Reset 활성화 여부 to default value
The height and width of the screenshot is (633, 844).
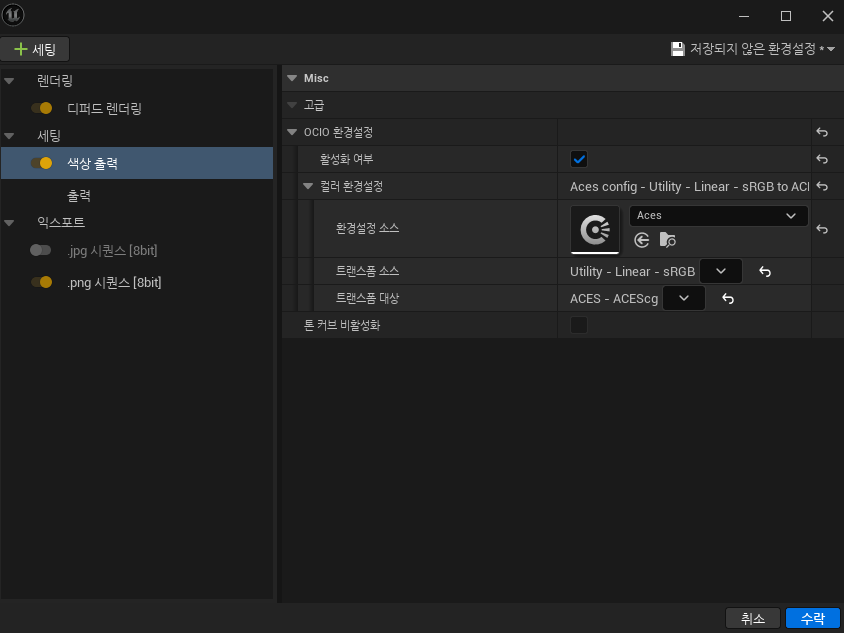[x=822, y=159]
